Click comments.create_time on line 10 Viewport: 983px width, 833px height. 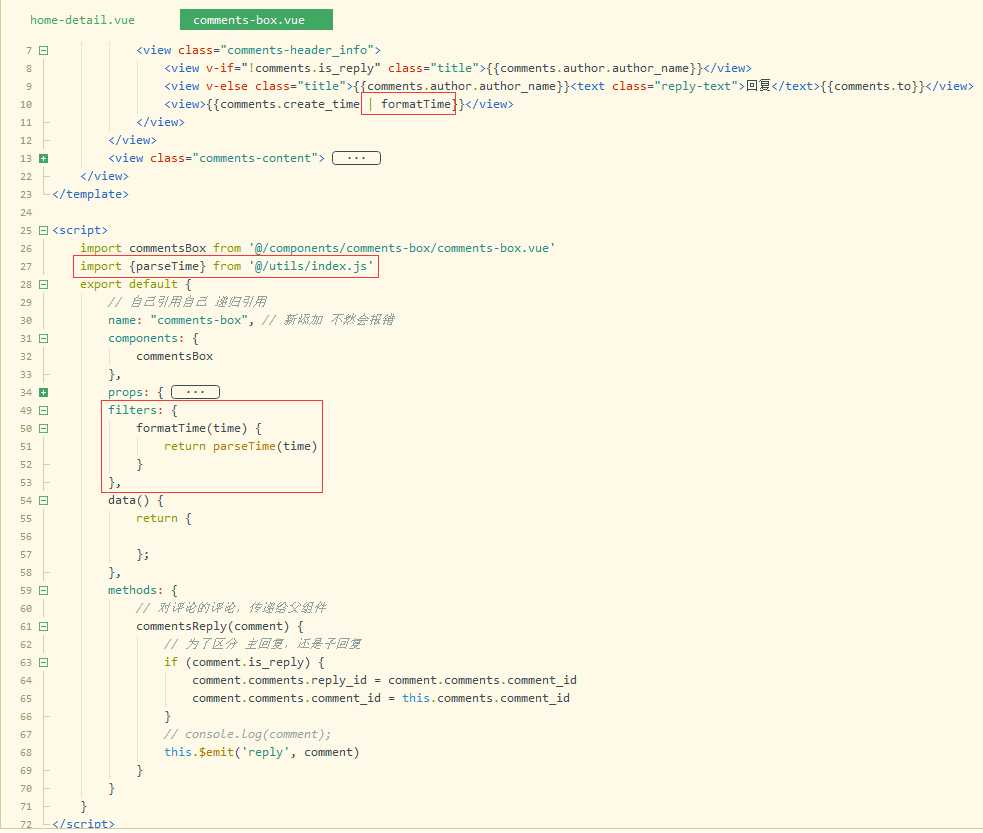click(290, 104)
